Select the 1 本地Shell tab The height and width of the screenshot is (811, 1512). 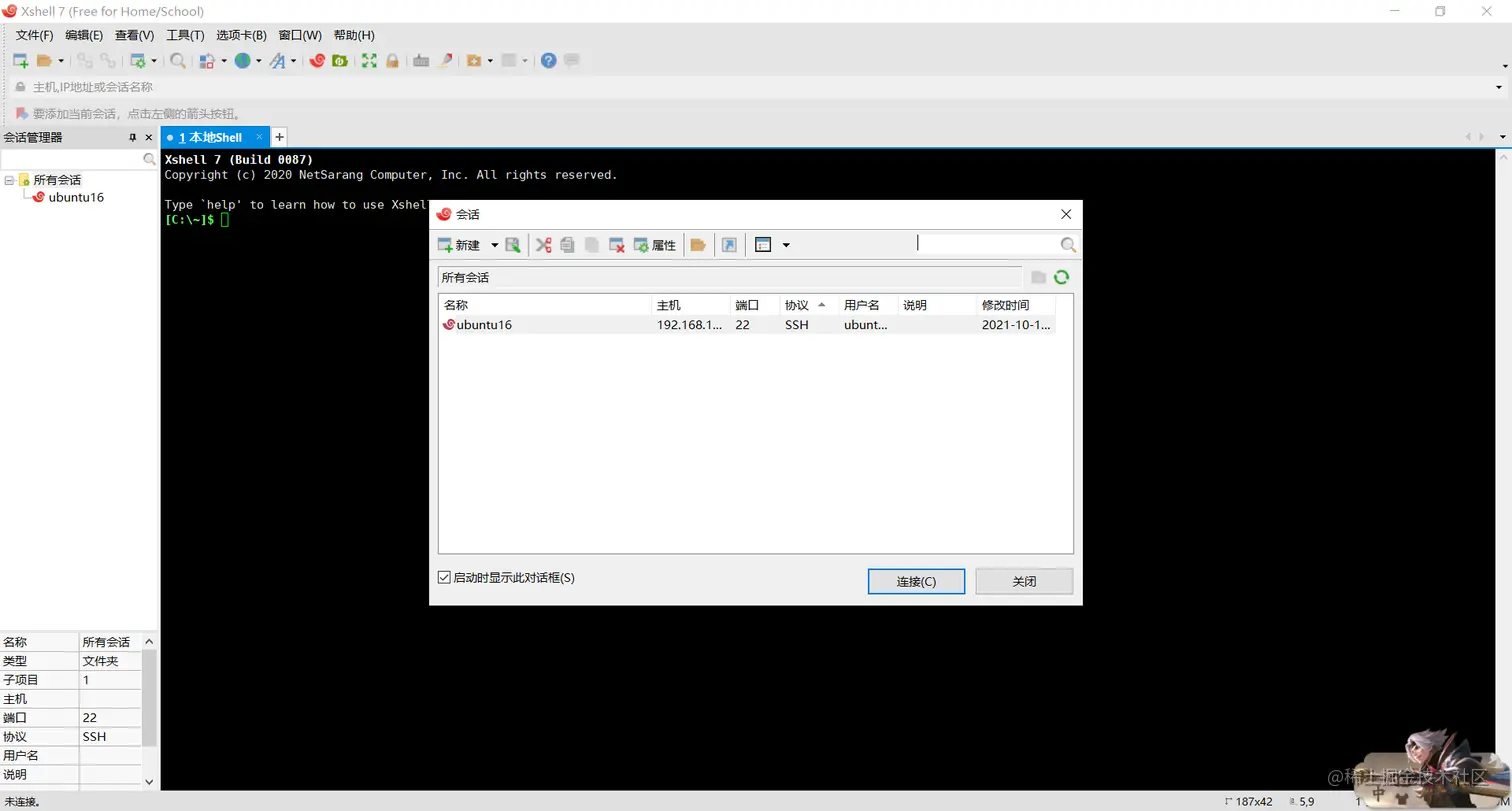tap(210, 137)
